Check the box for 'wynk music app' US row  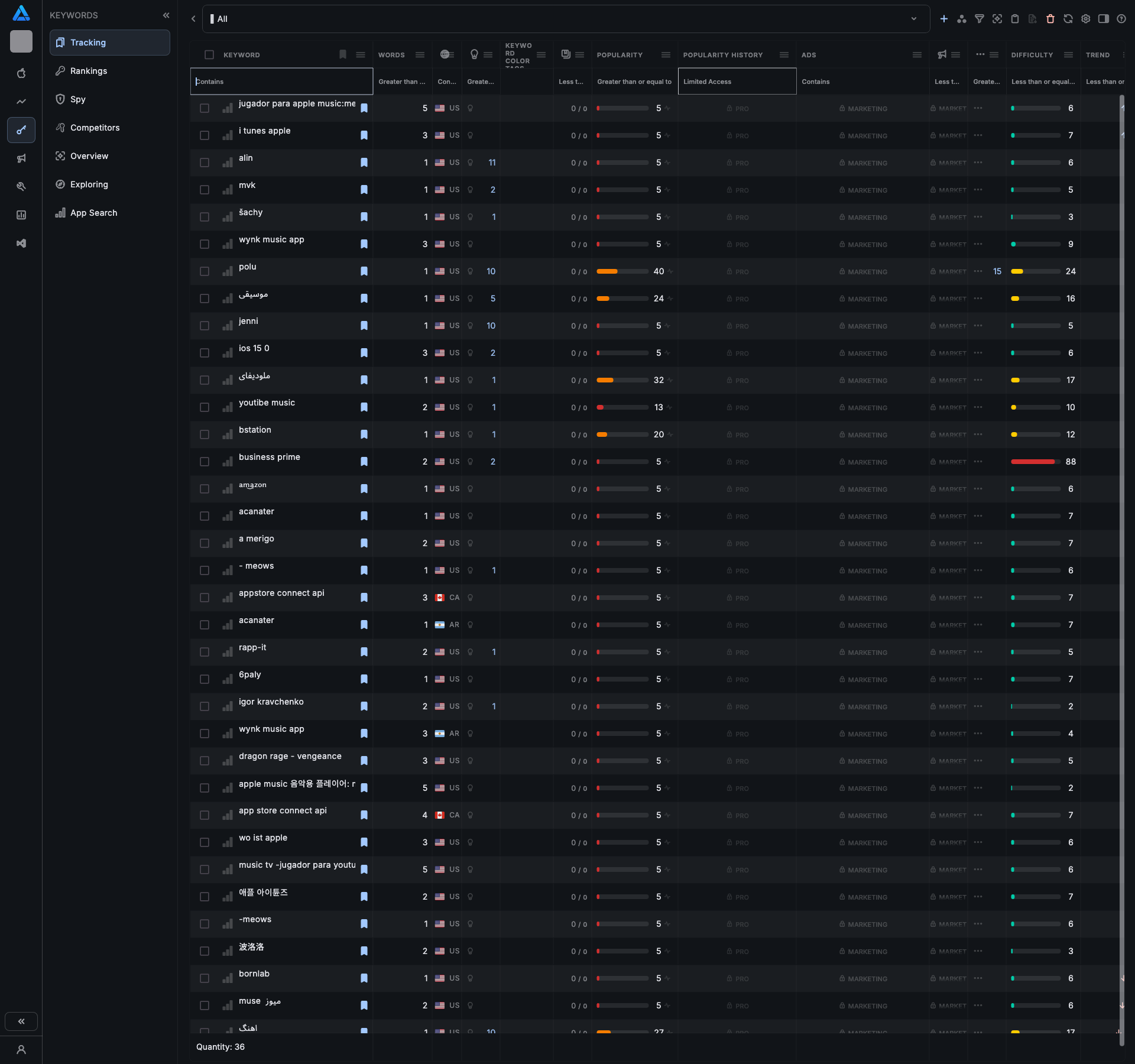point(205,244)
